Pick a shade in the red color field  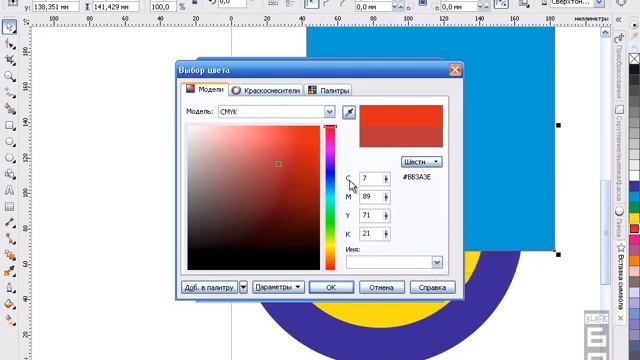click(253, 198)
